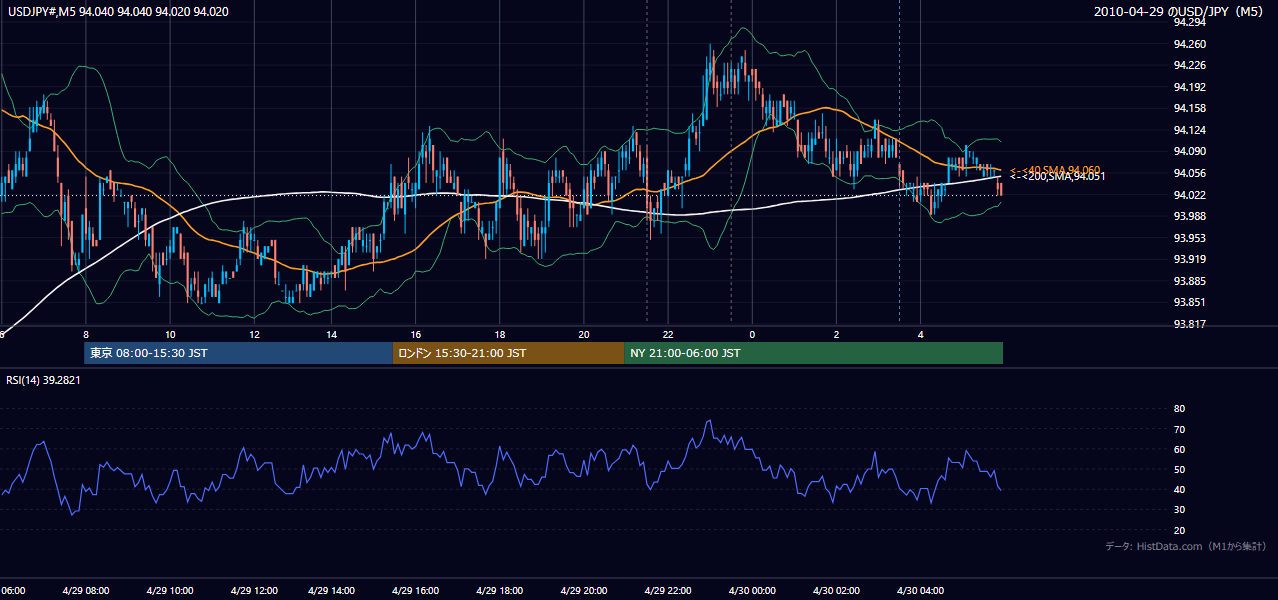Click the RSI scale value 30
Image resolution: width=1278 pixels, height=600 pixels.
pyautogui.click(x=1179, y=510)
